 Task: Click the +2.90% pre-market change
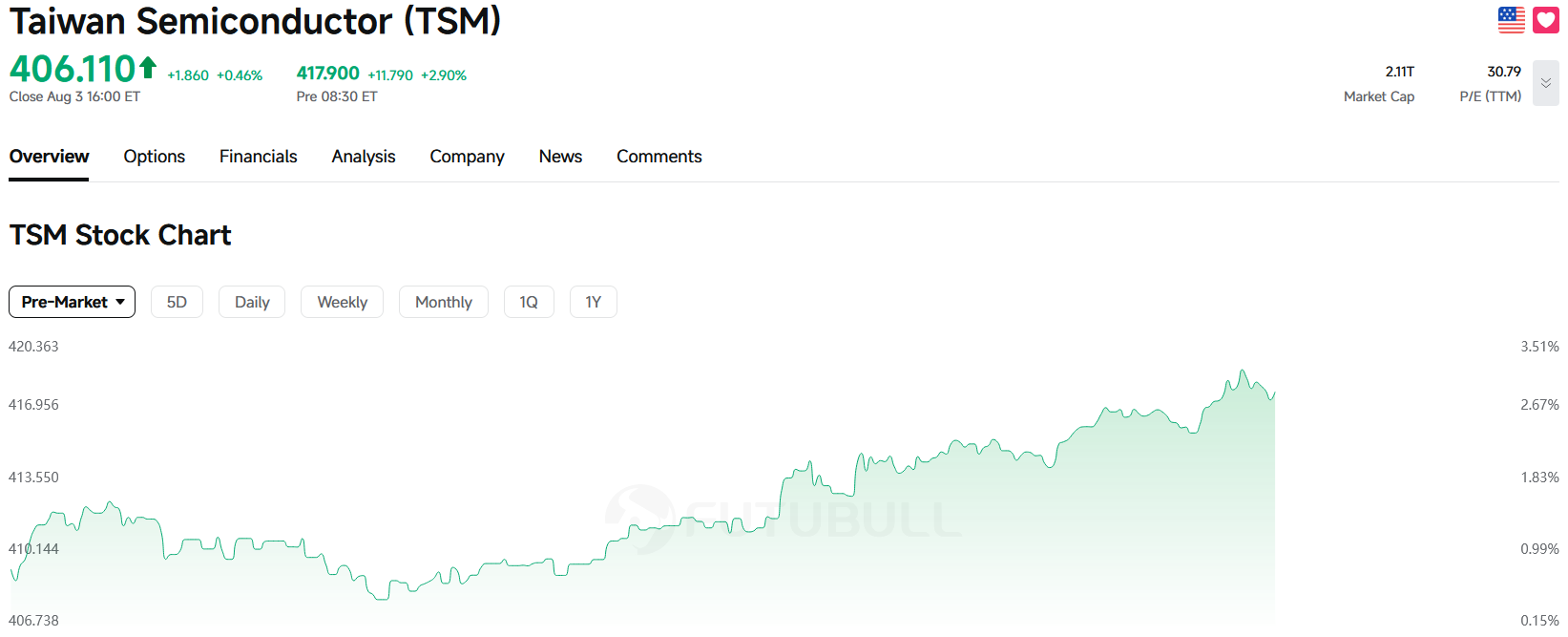click(x=444, y=75)
